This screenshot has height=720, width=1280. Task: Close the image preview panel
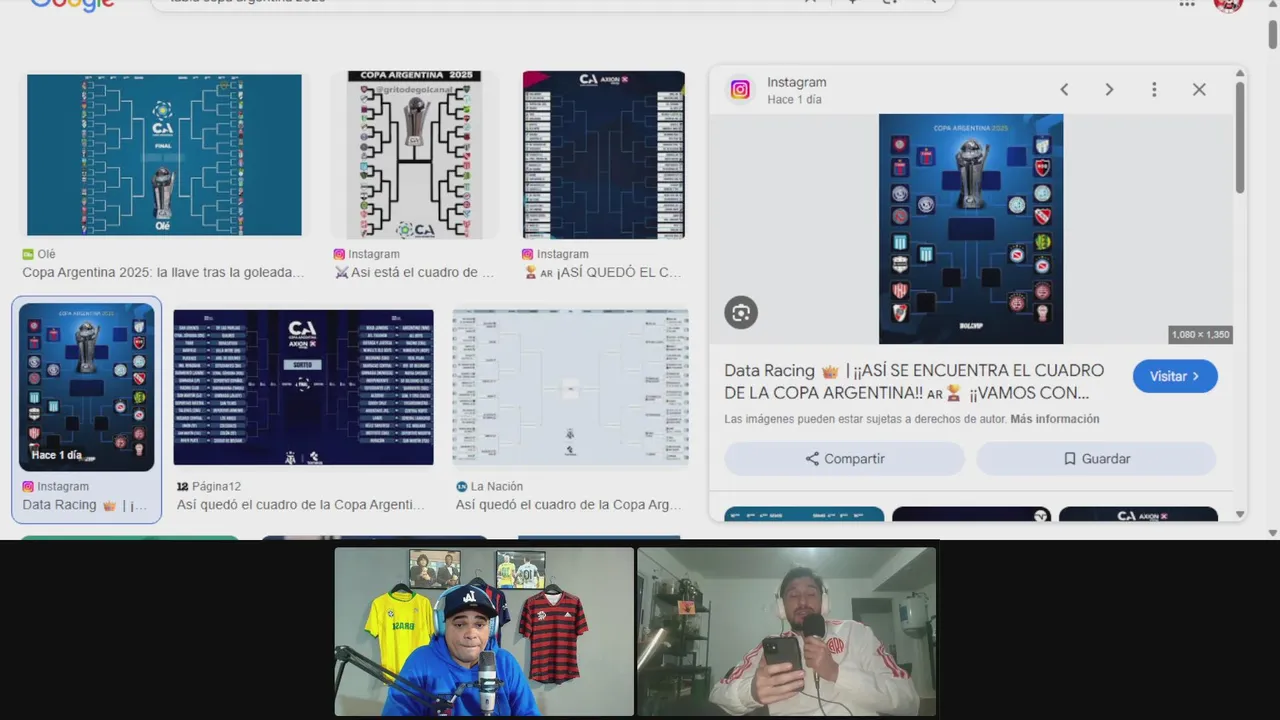pos(1199,90)
